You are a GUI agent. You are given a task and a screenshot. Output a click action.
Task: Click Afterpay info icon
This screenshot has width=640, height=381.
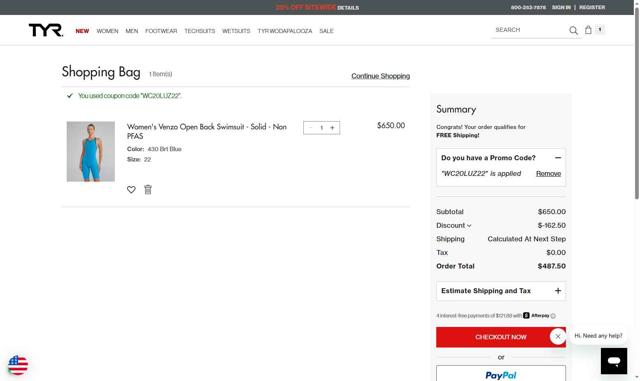pos(553,316)
